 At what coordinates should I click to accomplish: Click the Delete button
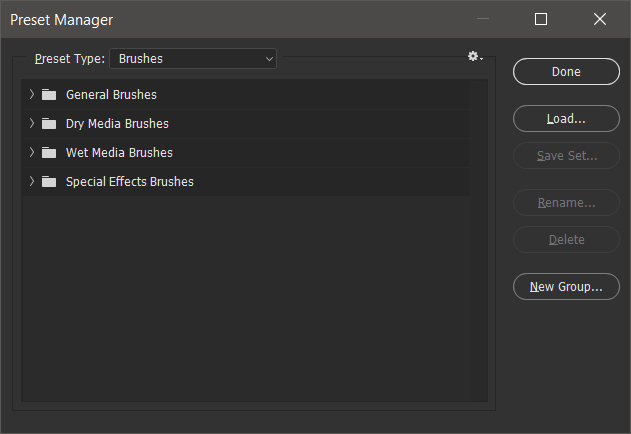pos(566,240)
